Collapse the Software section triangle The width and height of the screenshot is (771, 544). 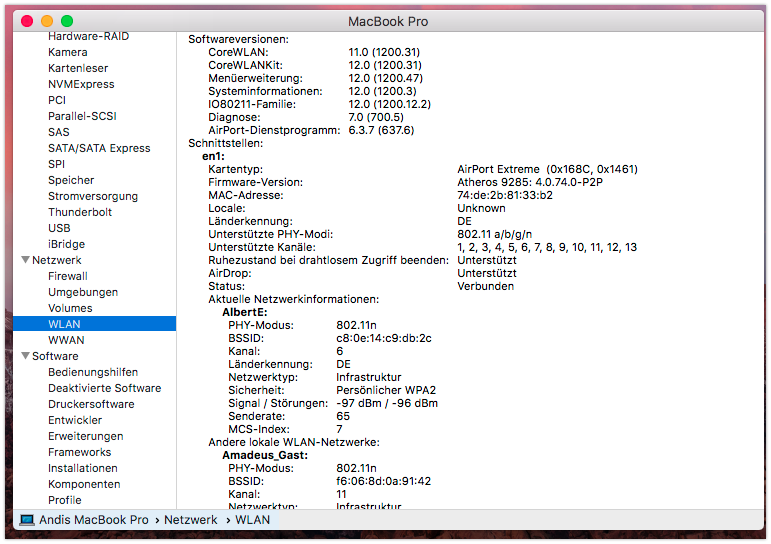coord(26,356)
